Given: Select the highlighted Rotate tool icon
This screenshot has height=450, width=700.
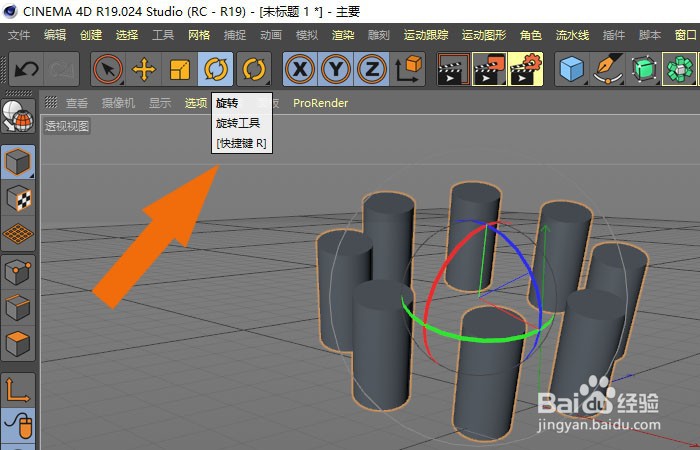Looking at the screenshot, I should (216, 69).
